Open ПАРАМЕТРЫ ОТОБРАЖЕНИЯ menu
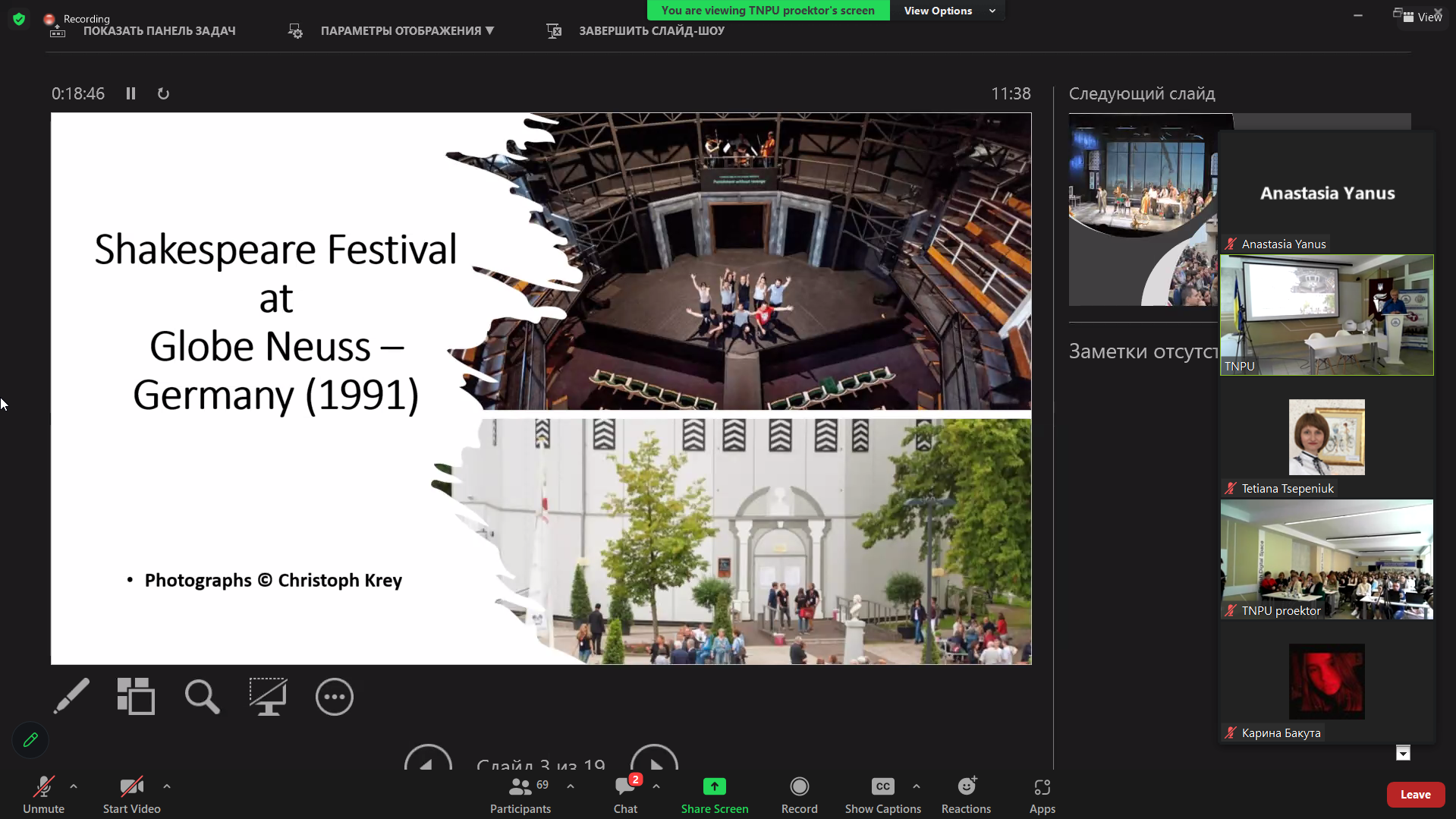1456x819 pixels. pos(407,31)
